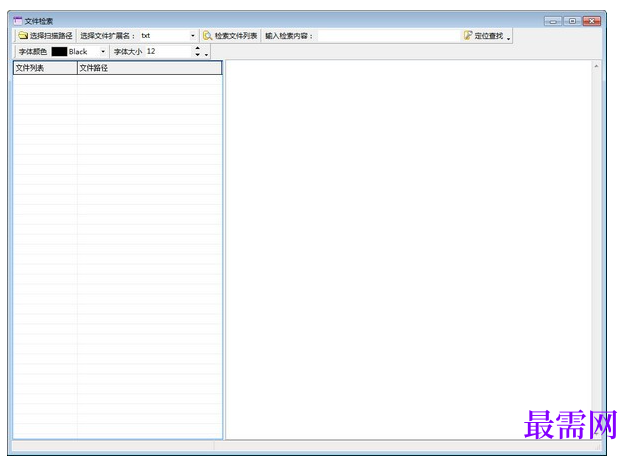Screen dimensions: 636x456
Task: Click the 字体大小 label
Action: click(x=128, y=52)
